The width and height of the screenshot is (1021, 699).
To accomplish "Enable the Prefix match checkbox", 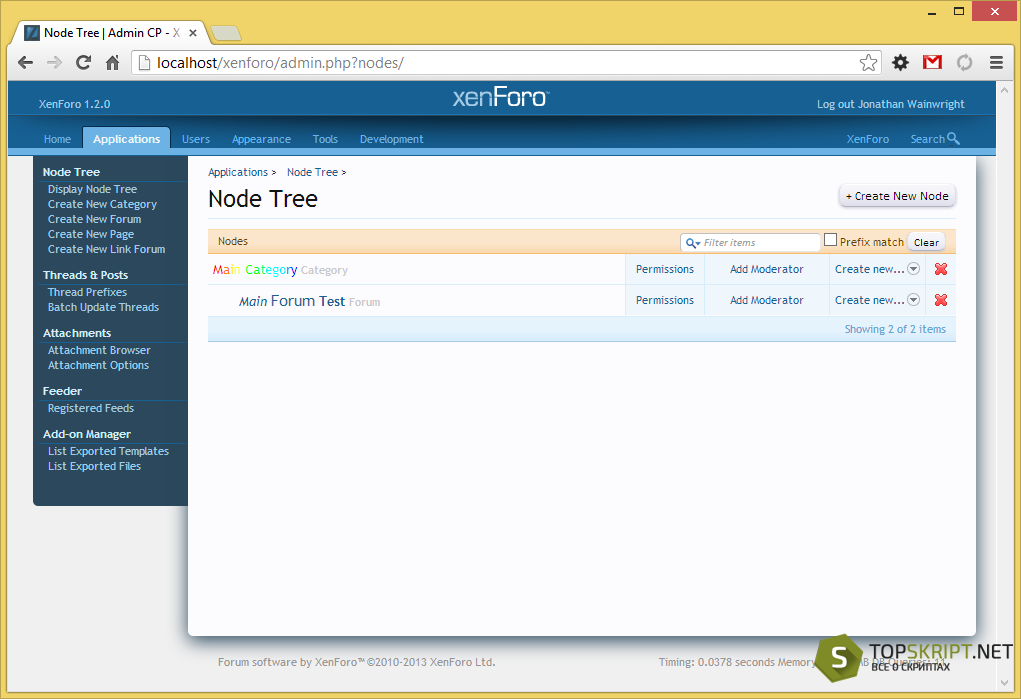I will pos(830,240).
